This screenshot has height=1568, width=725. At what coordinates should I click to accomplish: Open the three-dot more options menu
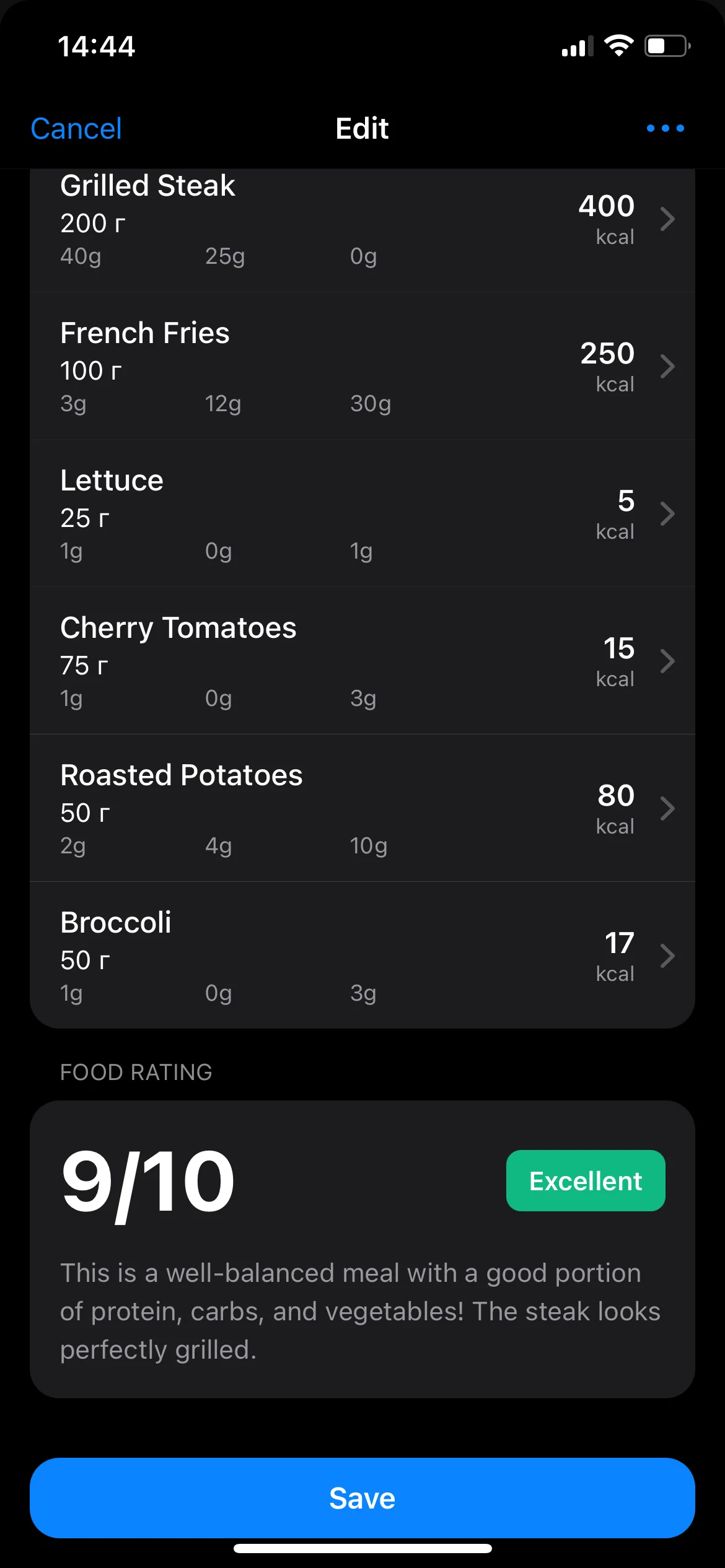pyautogui.click(x=665, y=128)
